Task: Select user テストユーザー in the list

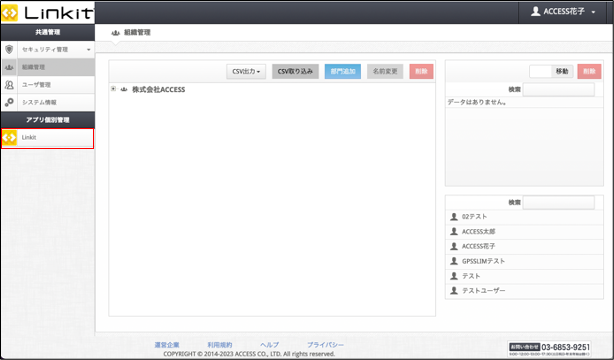Action: (524, 291)
